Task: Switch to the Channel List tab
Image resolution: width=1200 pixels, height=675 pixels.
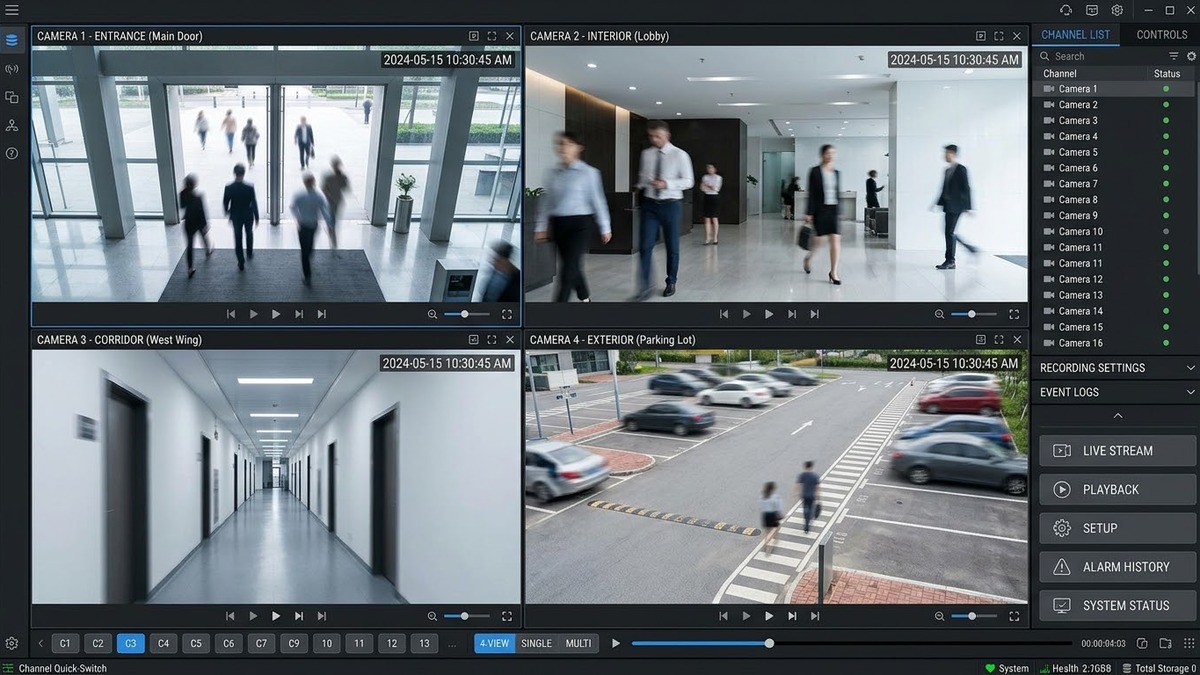Action: (x=1075, y=34)
